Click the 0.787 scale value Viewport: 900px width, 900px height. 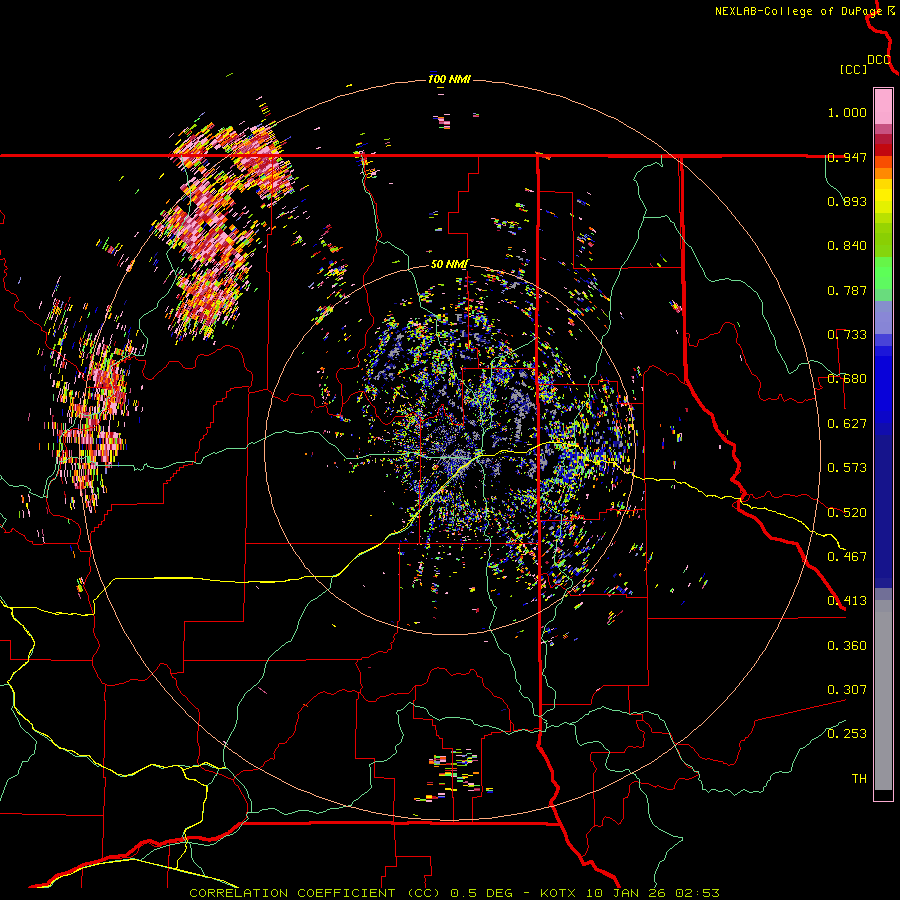coord(847,290)
